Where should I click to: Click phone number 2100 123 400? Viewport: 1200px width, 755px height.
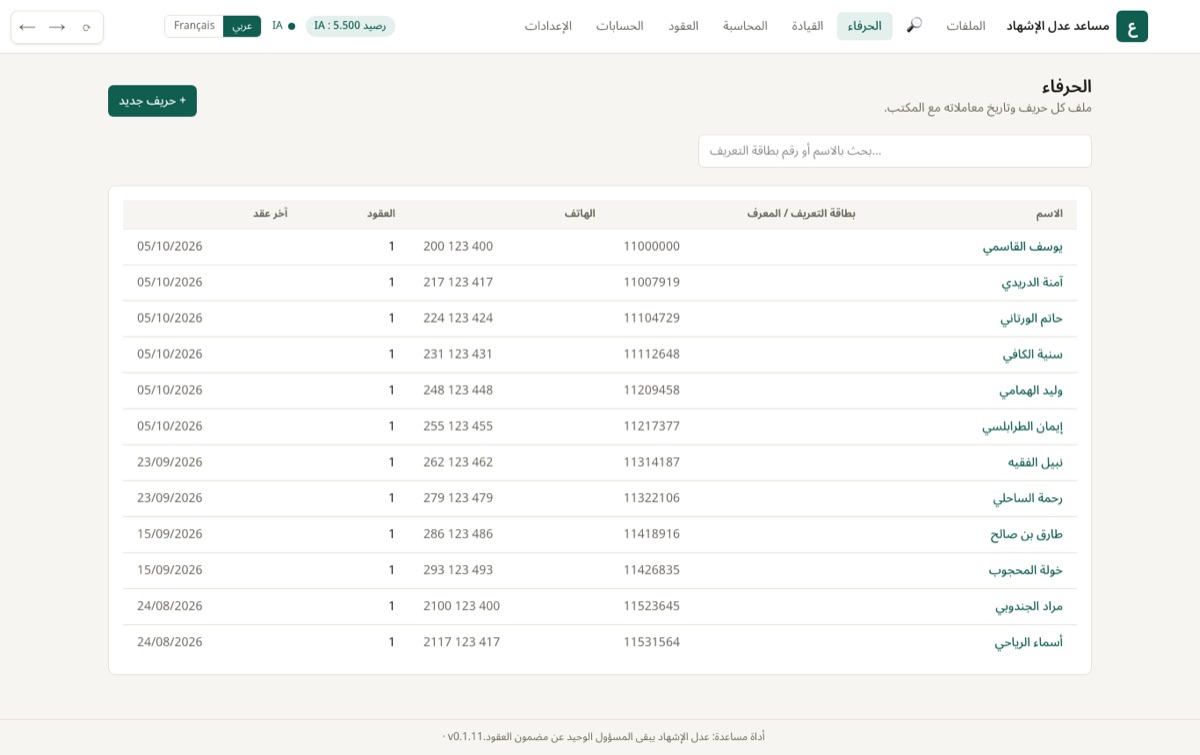pyautogui.click(x=462, y=606)
